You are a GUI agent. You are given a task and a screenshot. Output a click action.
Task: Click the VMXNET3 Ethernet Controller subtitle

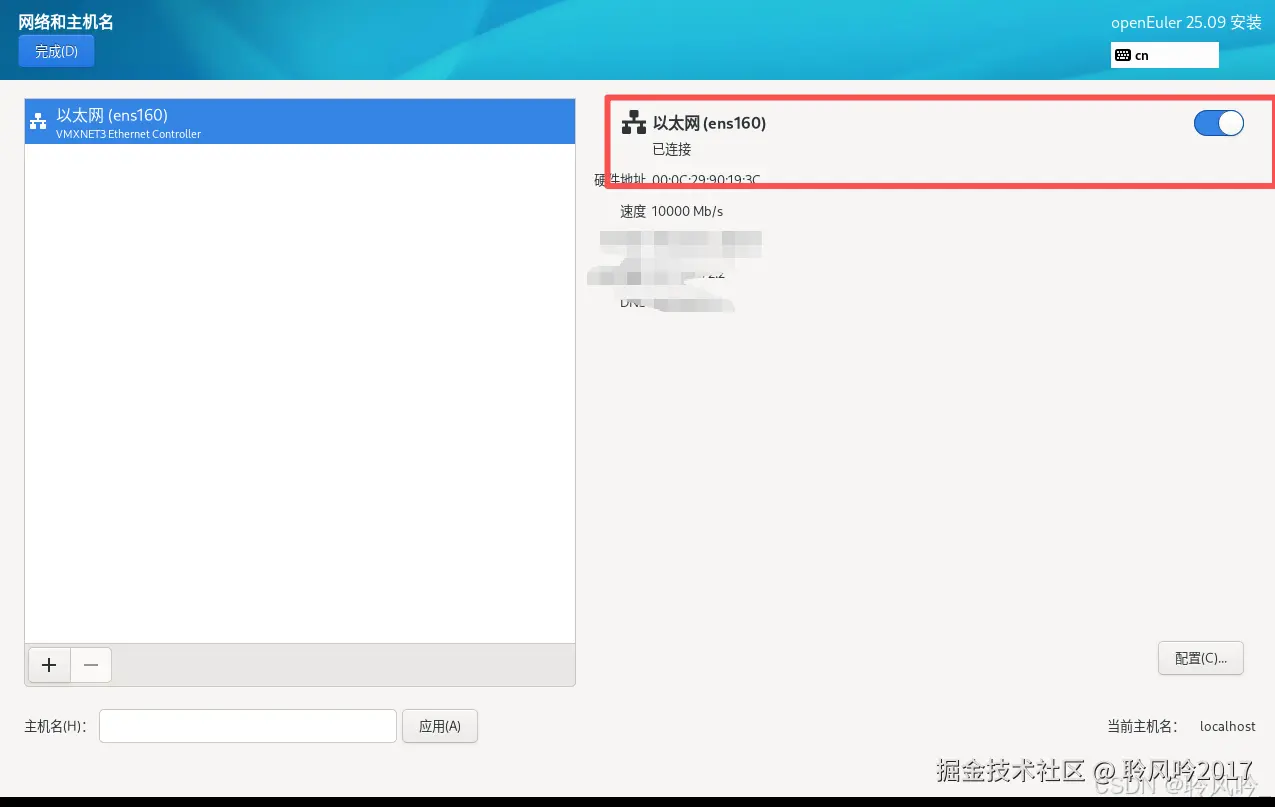coord(129,134)
